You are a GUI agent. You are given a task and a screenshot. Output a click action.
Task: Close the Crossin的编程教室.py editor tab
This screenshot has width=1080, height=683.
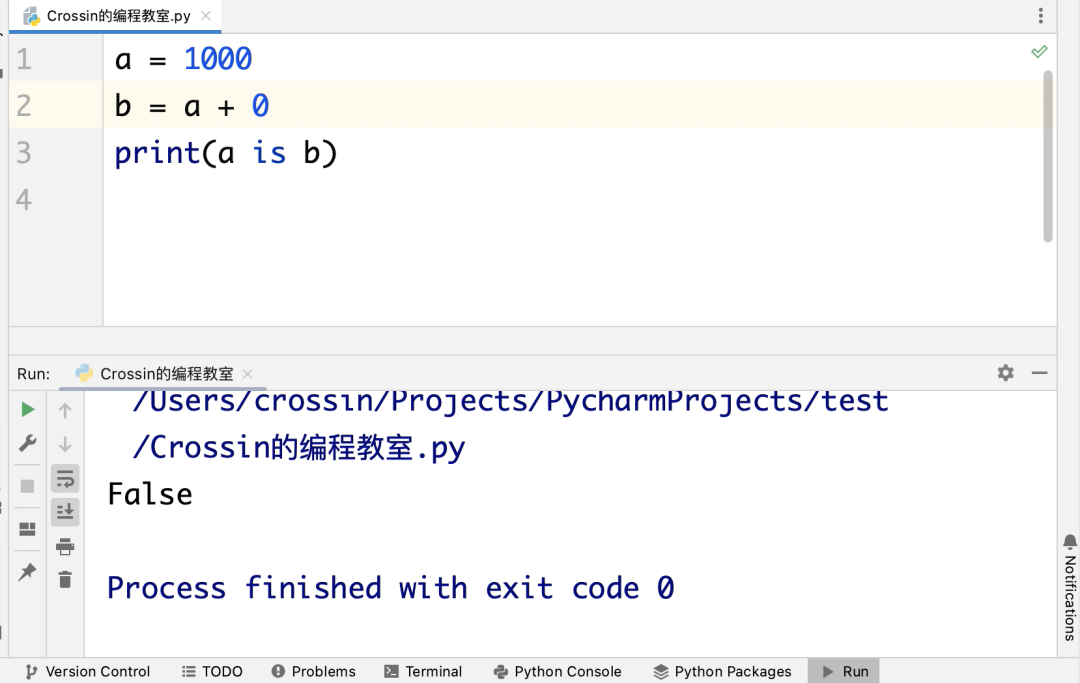click(206, 16)
